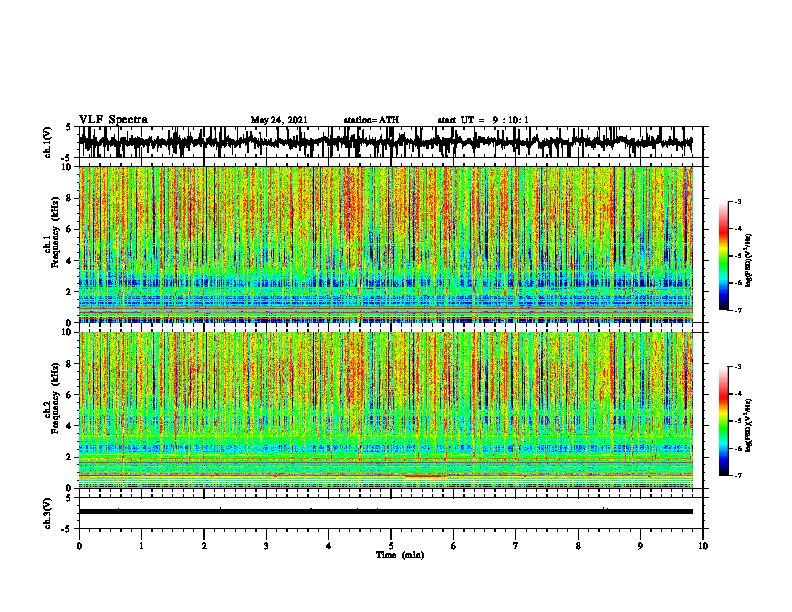Click the time-axis tick label "9"
Image resolution: width=792 pixels, height=612 pixels.
click(x=640, y=546)
